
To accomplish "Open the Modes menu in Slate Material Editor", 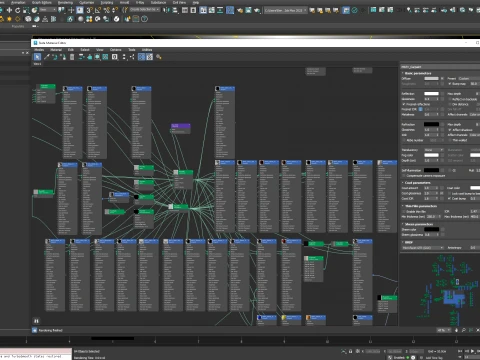I will 39,50.
